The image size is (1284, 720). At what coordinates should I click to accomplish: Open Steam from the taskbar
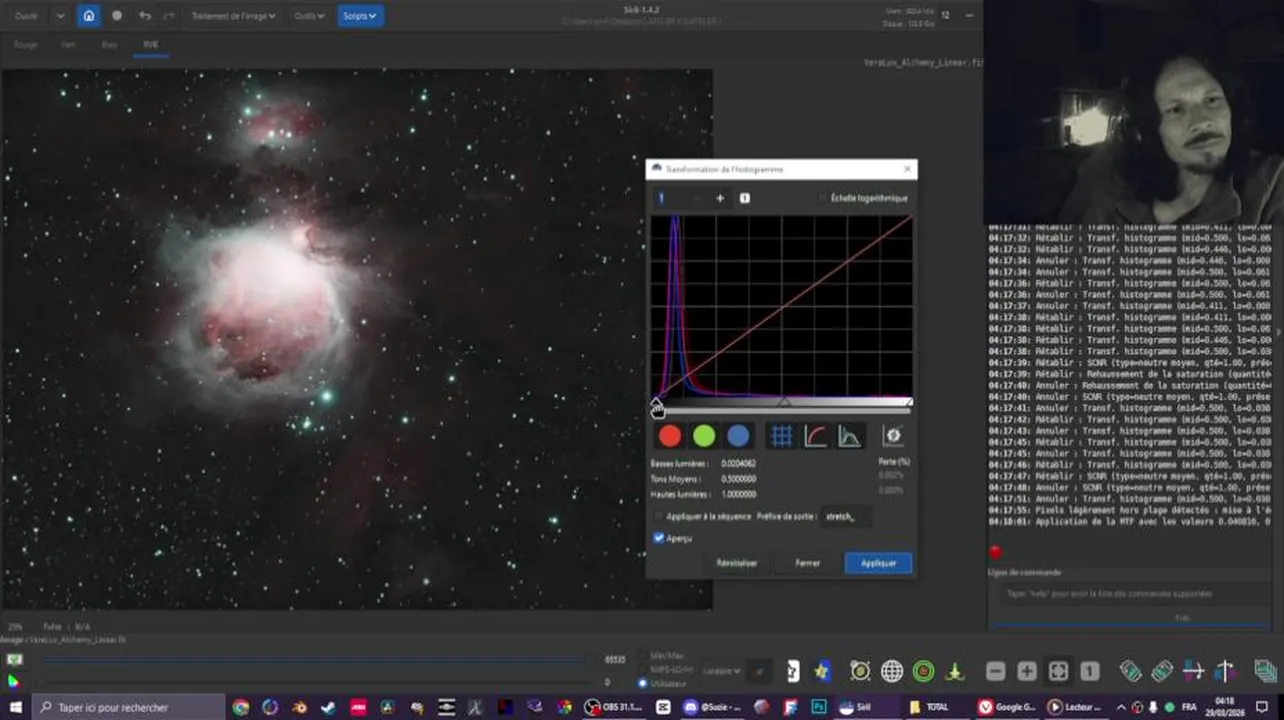pyautogui.click(x=328, y=707)
